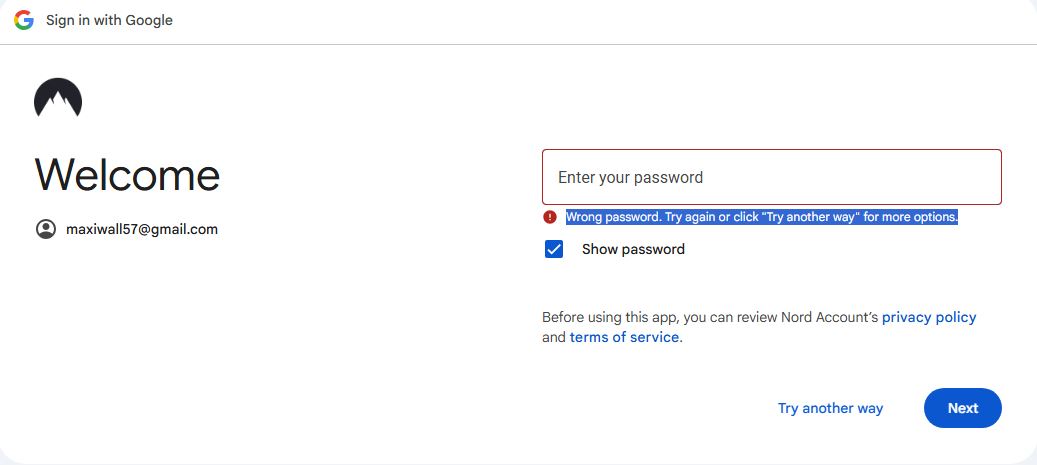
Task: Click the "Show password" label text
Action: point(633,249)
